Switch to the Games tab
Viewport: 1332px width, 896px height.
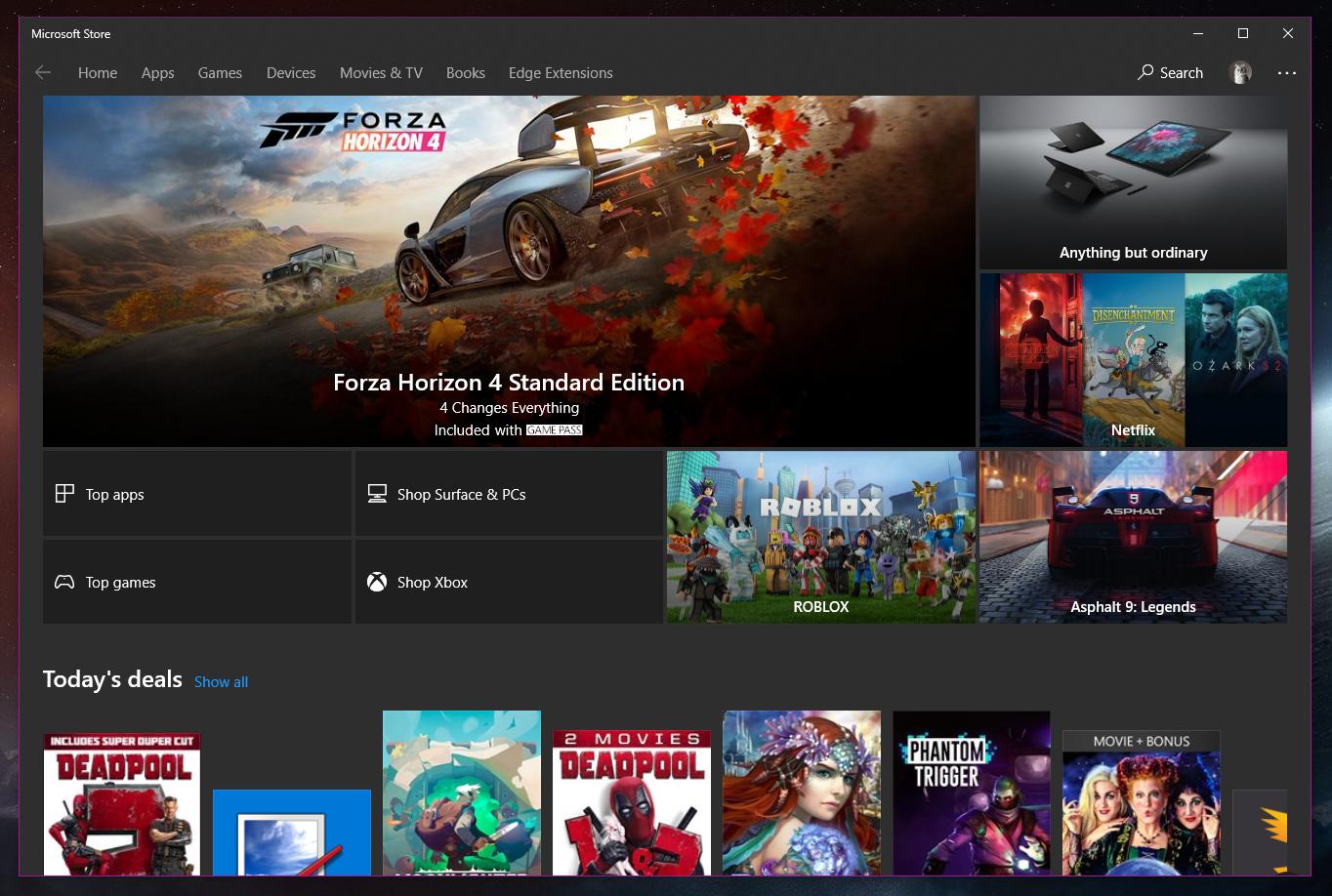tap(220, 72)
